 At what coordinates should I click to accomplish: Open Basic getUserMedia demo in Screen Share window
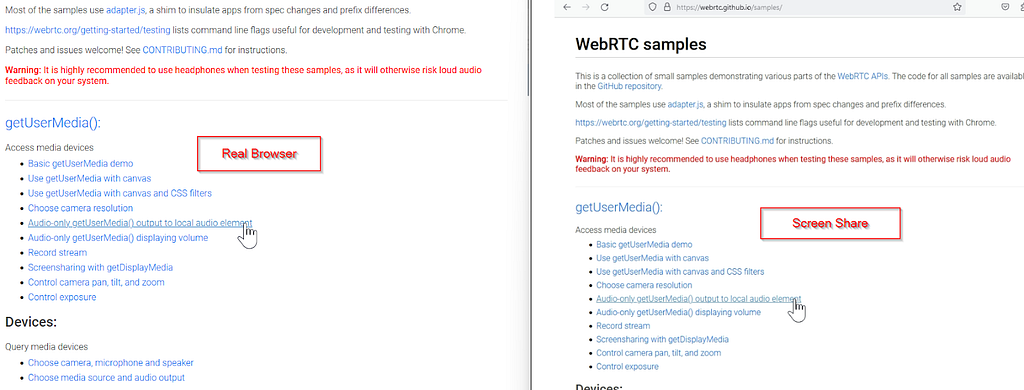pyautogui.click(x=644, y=244)
